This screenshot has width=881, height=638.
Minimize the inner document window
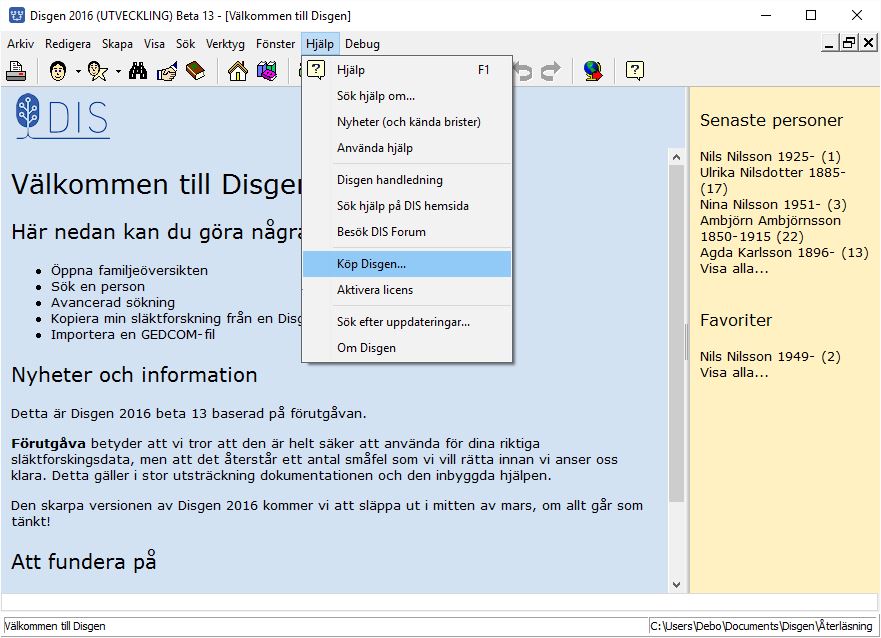click(829, 43)
